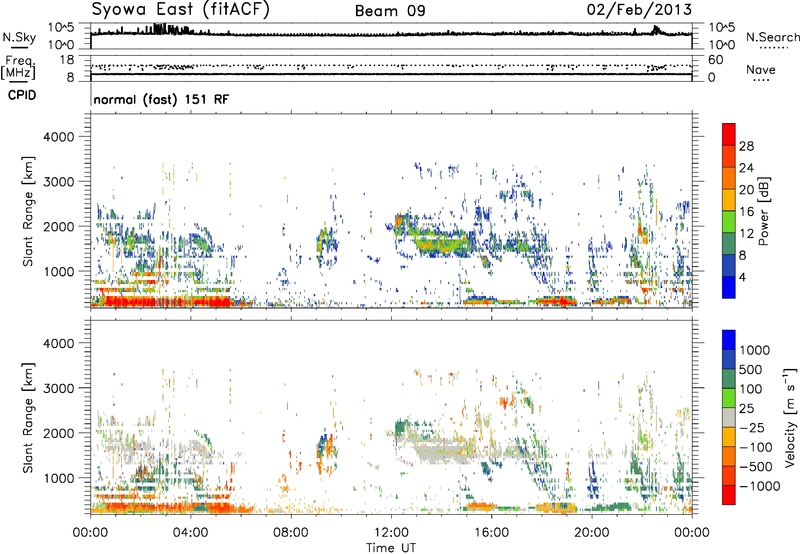Click the '20' Power colorbar value
The width and height of the screenshot is (800, 554).
point(746,190)
